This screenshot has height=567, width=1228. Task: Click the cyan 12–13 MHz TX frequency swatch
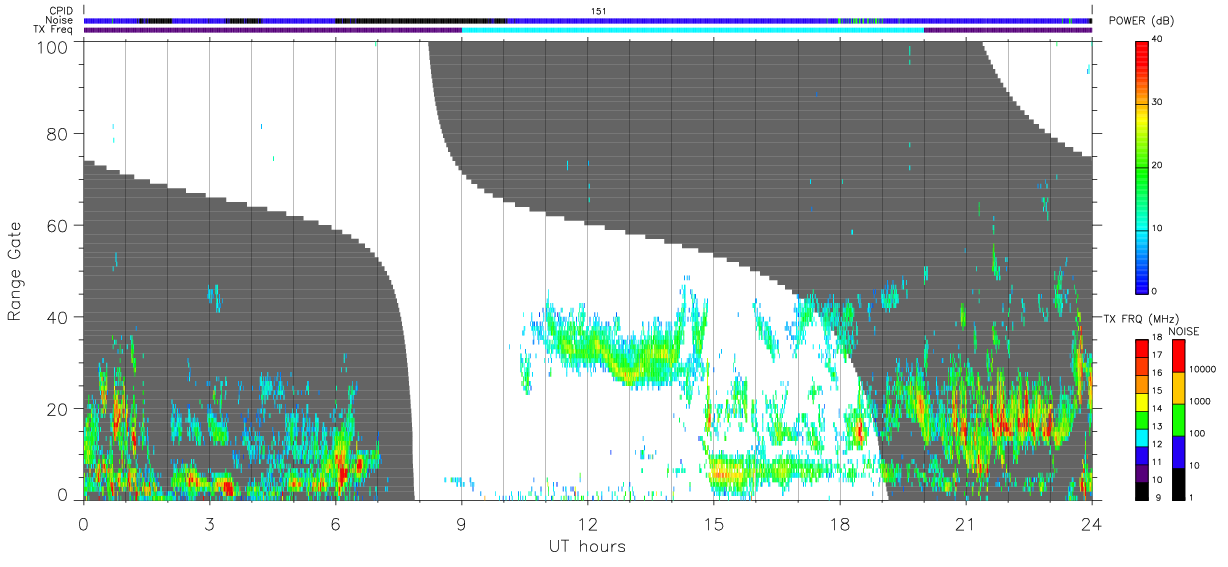tap(1140, 436)
